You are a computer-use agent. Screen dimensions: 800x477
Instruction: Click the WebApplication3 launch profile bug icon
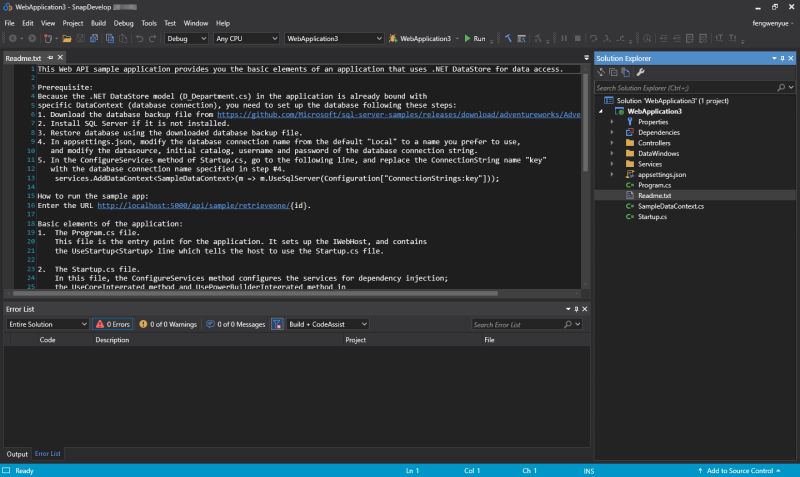[393, 38]
